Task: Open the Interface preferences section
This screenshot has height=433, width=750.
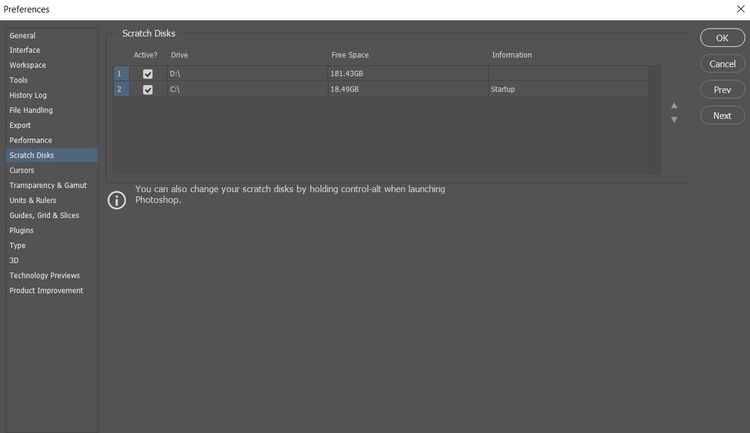Action: point(25,50)
